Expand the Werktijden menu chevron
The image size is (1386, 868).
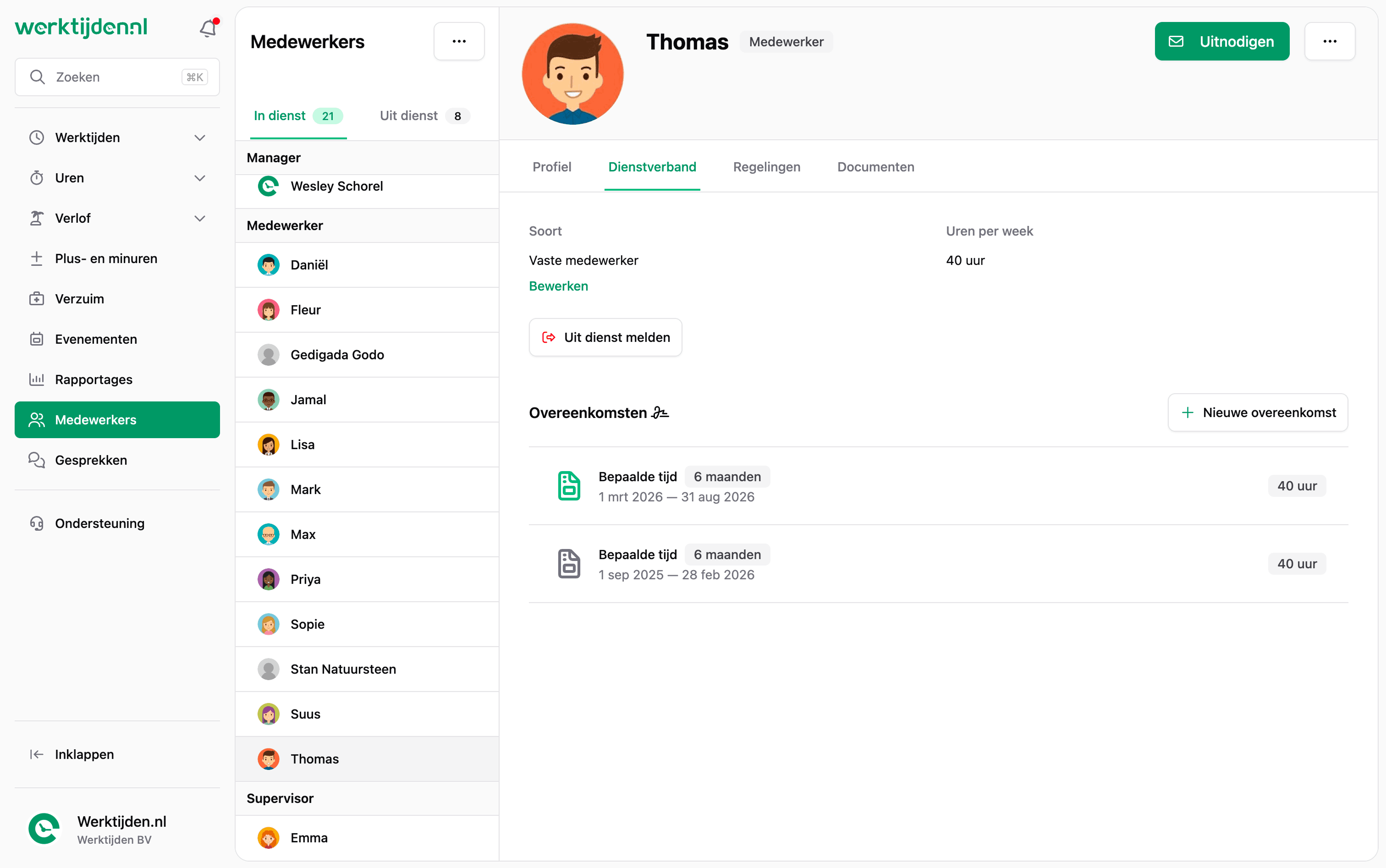click(200, 138)
